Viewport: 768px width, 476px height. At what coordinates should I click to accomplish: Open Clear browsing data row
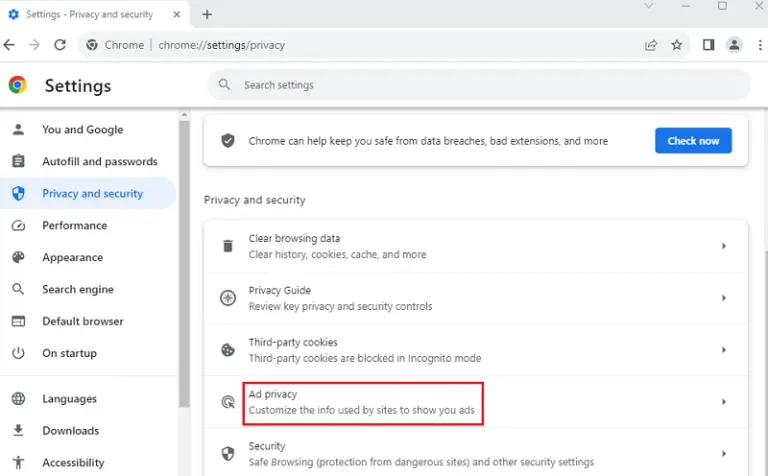click(x=476, y=246)
